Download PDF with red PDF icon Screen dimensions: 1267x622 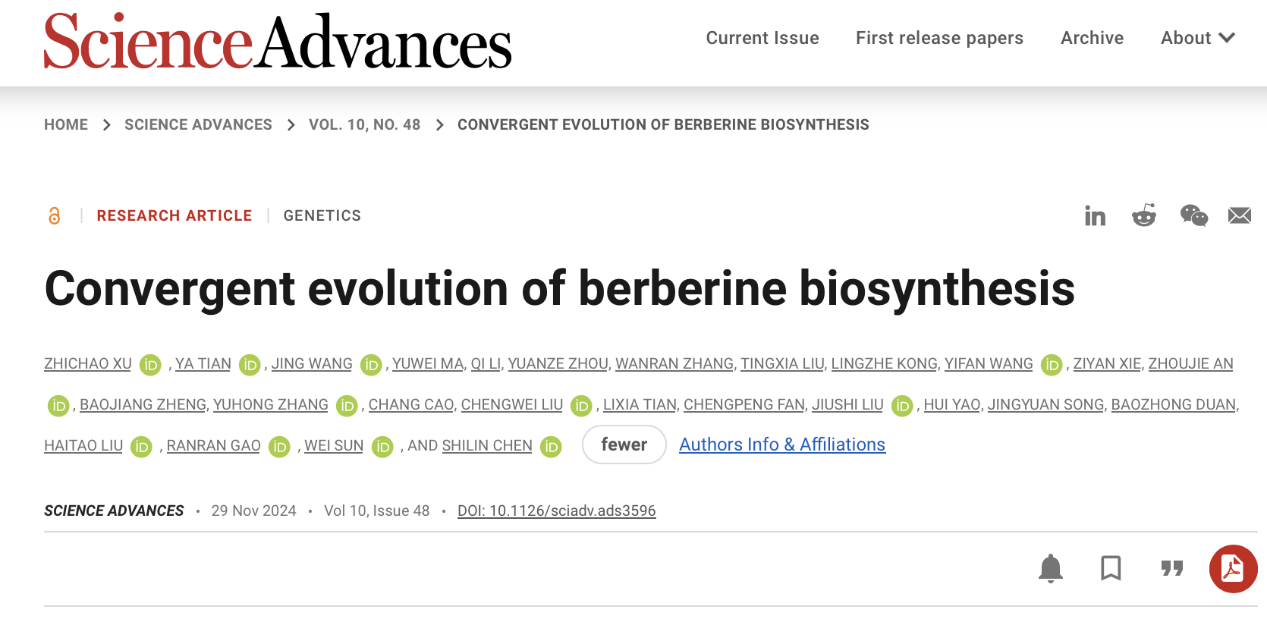1232,568
